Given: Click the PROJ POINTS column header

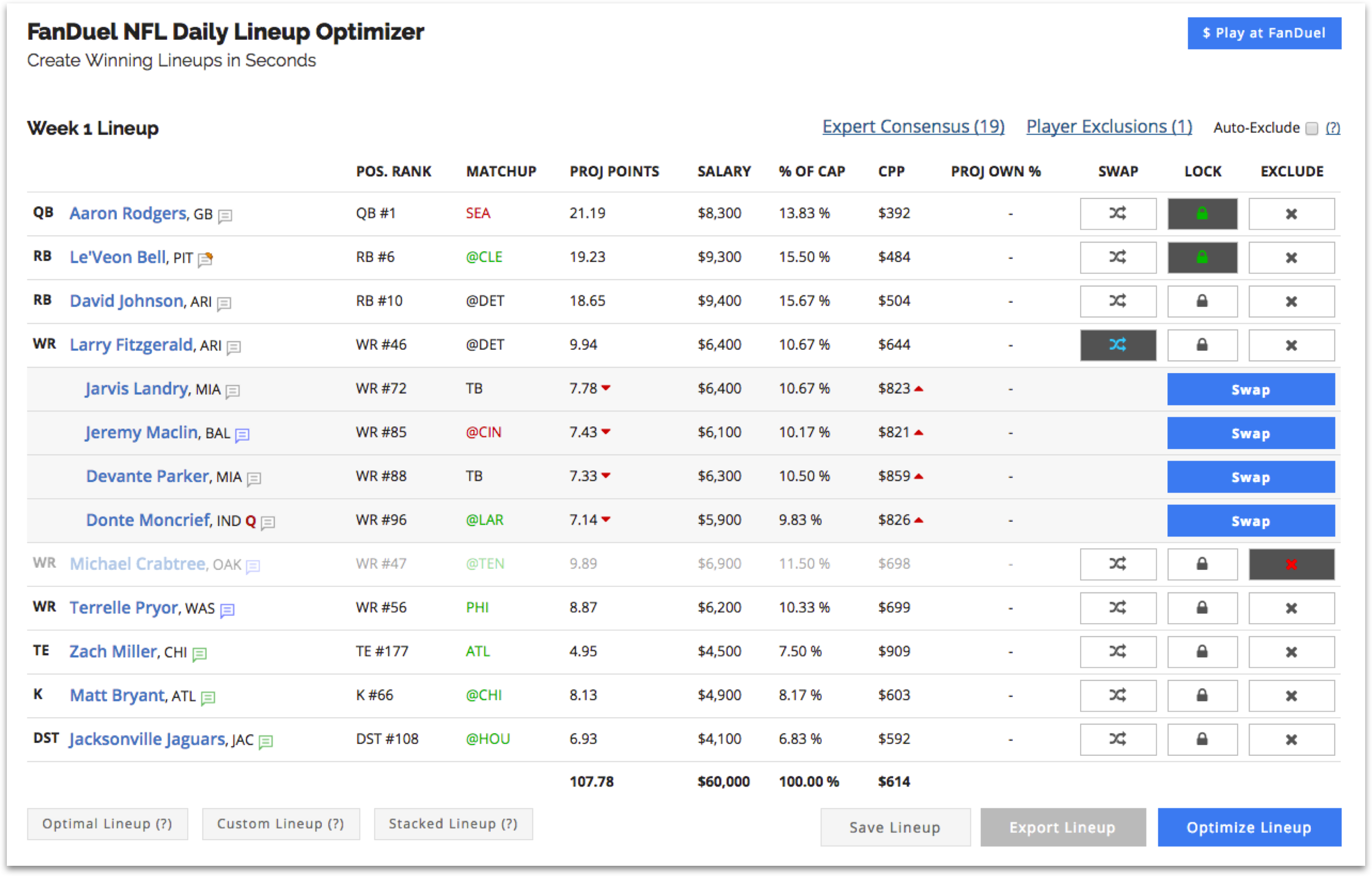Looking at the screenshot, I should [614, 172].
